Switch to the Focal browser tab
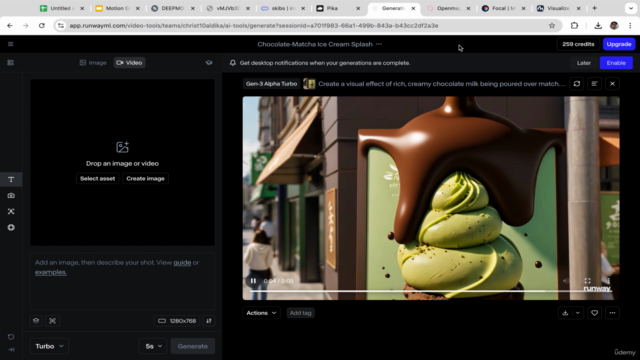 coord(503,8)
